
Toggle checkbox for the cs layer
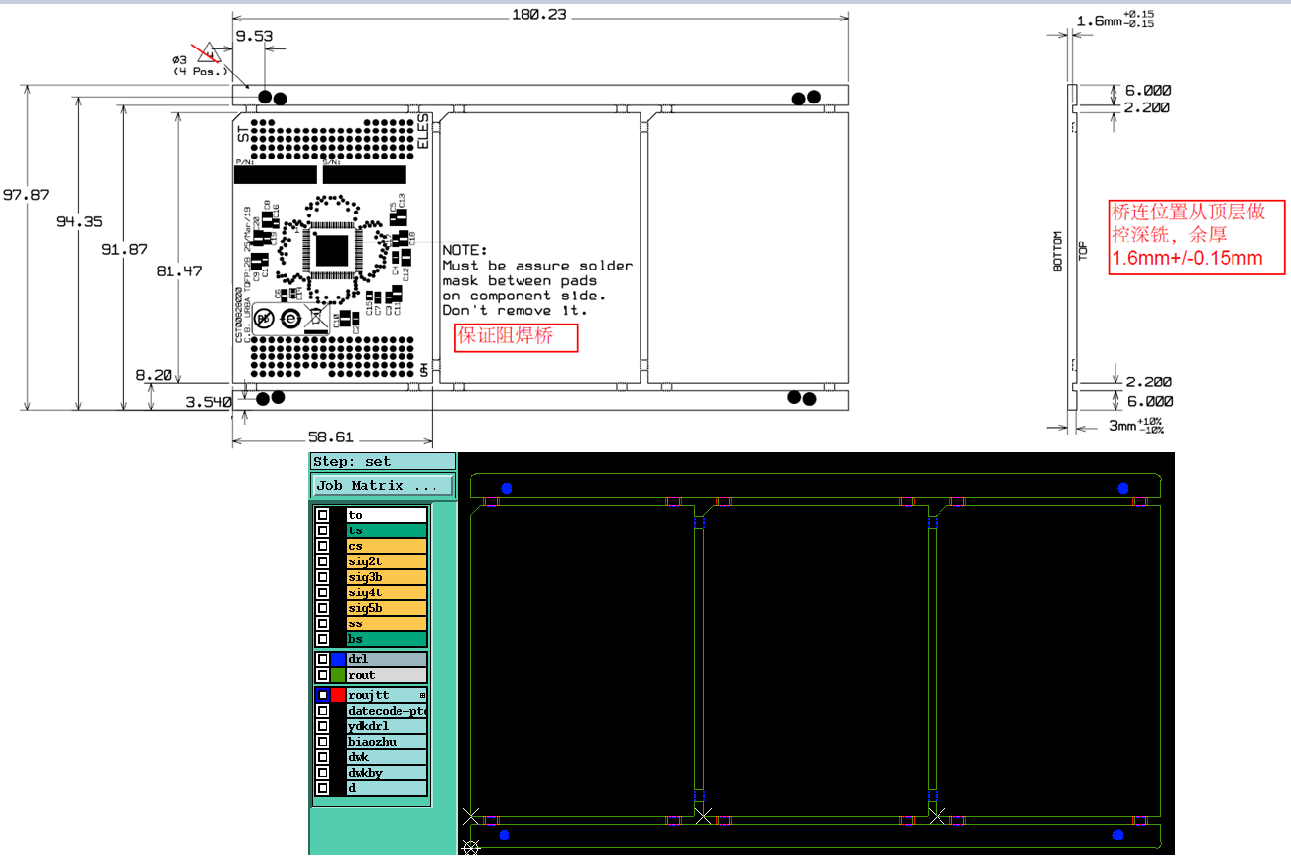(322, 546)
